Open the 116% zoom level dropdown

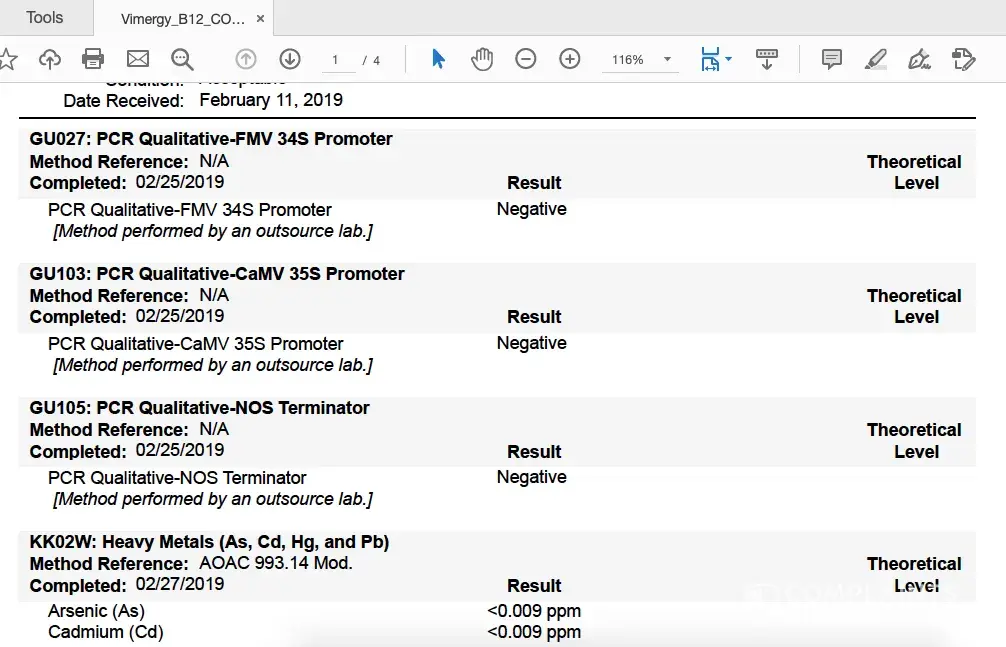667,60
